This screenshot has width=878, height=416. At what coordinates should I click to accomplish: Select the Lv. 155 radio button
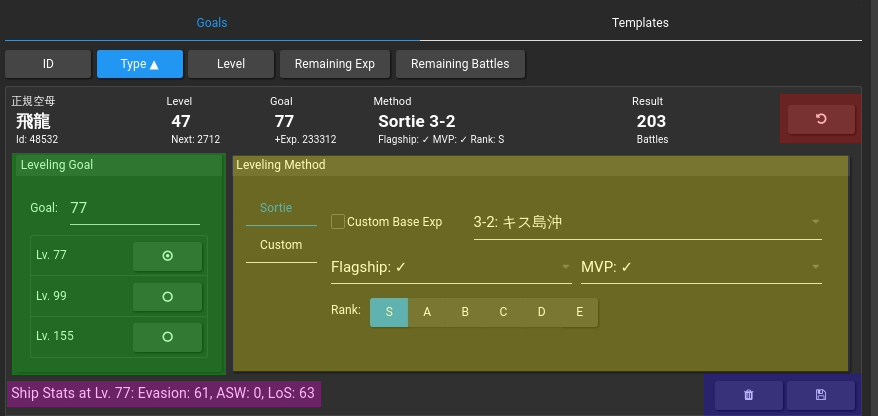tap(167, 337)
